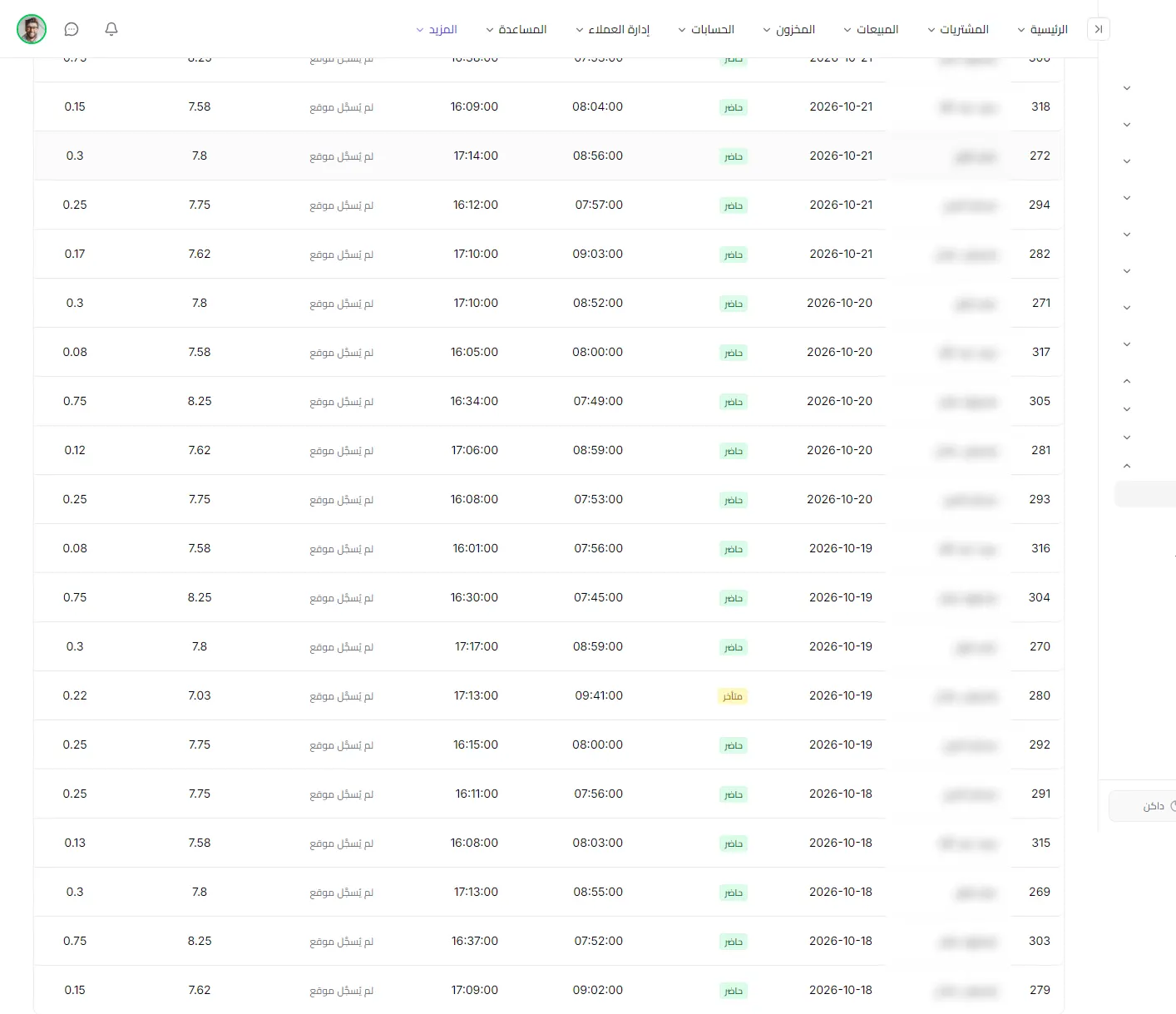Click check-in time 07:45:00 in row 304

(x=598, y=597)
